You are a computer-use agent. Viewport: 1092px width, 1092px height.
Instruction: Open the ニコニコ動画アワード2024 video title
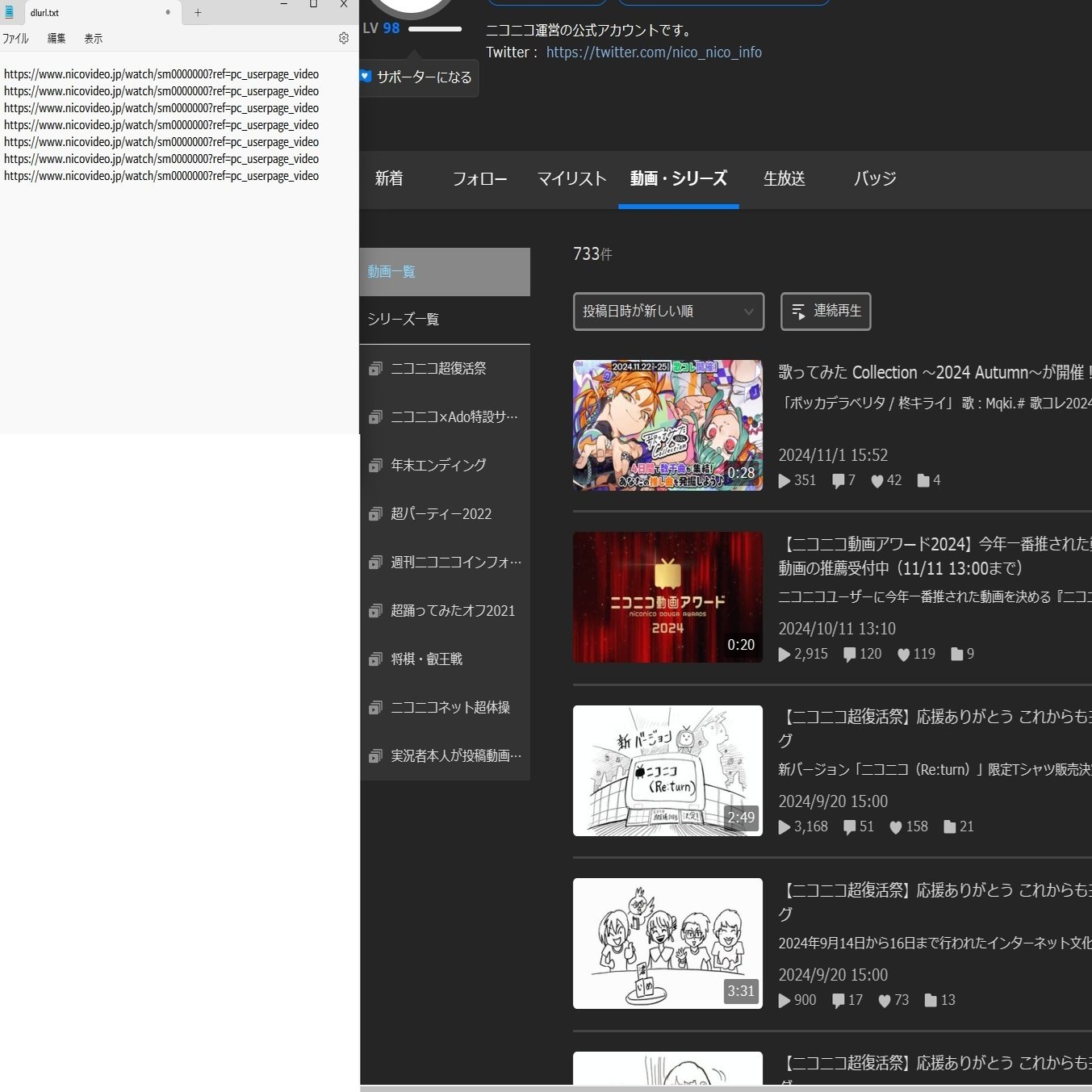click(935, 556)
